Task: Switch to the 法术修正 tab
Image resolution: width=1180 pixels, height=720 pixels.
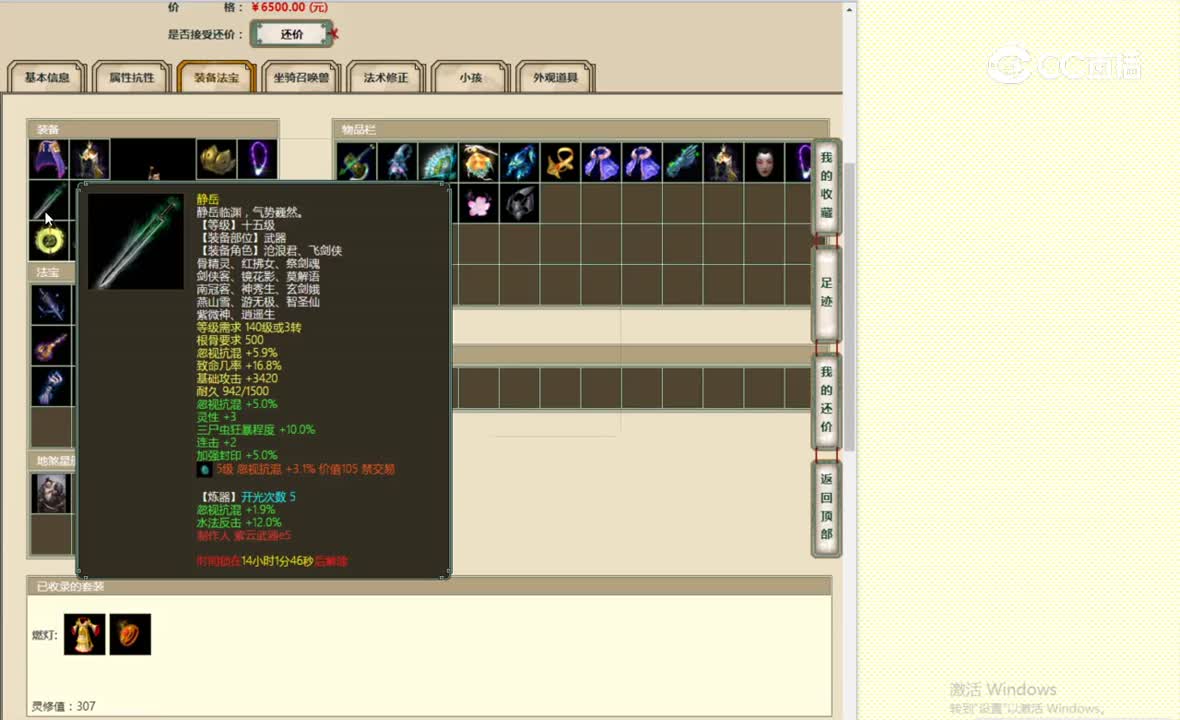Action: pos(386,77)
